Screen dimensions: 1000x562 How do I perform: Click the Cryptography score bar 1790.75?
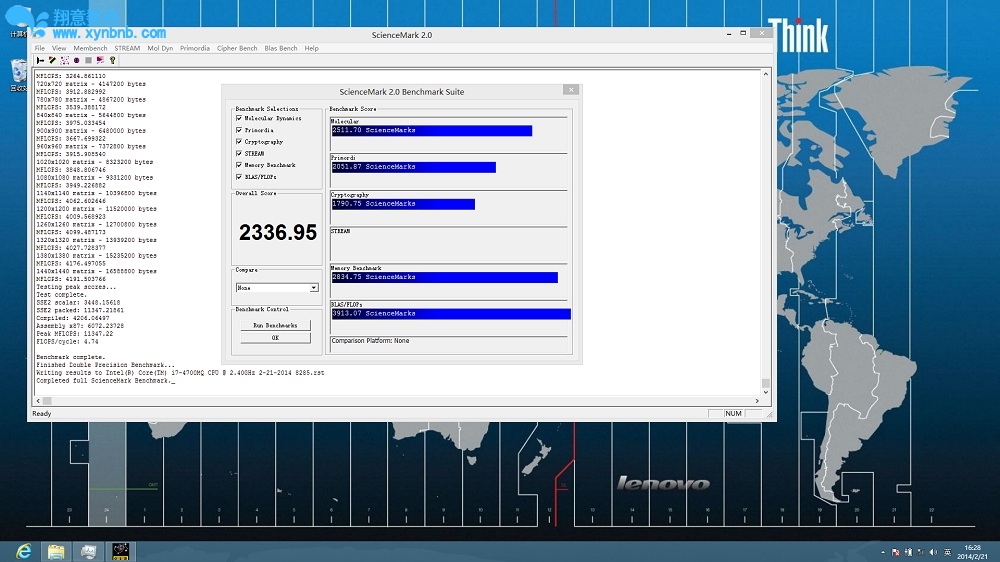pos(402,204)
